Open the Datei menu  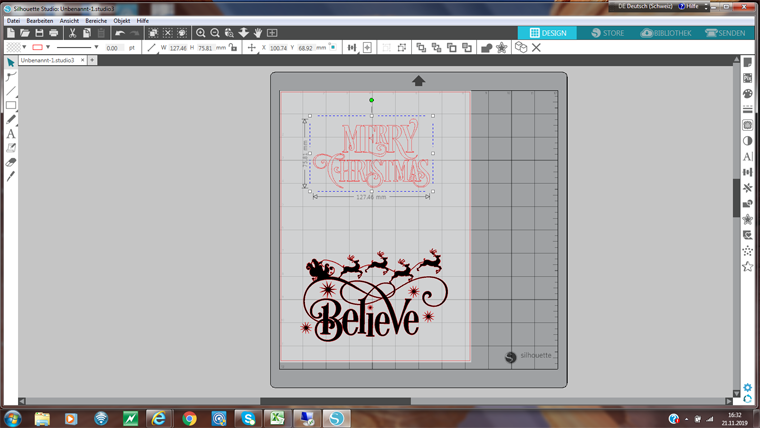click(13, 21)
